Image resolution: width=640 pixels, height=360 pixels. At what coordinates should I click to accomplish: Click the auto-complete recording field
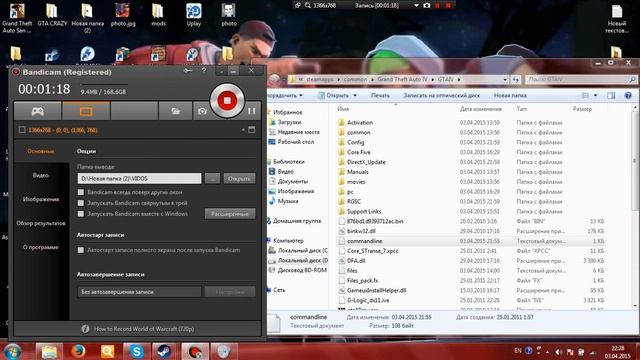point(139,291)
